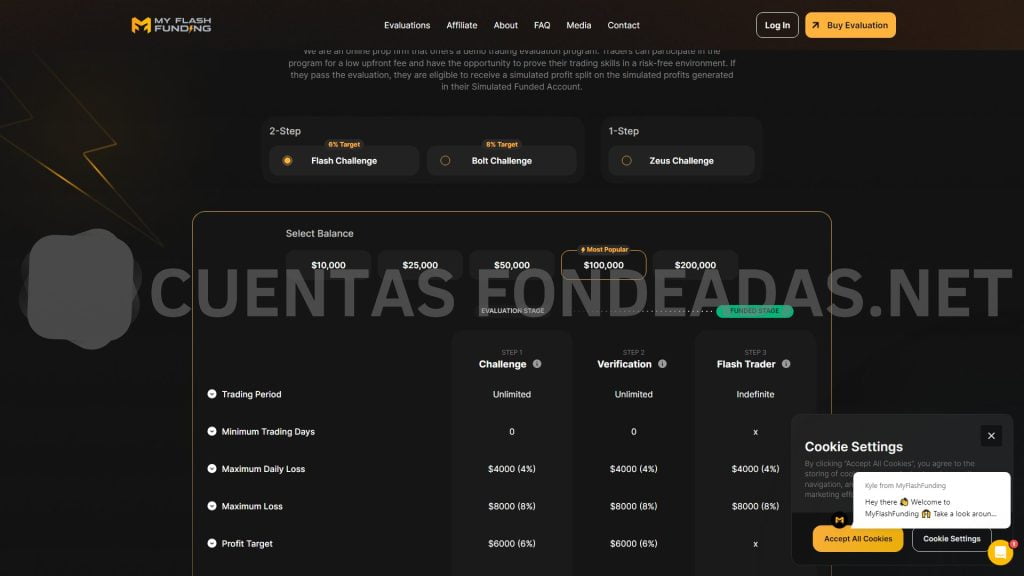Image resolution: width=1024 pixels, height=576 pixels.
Task: Expand the Trading Period row
Action: coord(210,394)
